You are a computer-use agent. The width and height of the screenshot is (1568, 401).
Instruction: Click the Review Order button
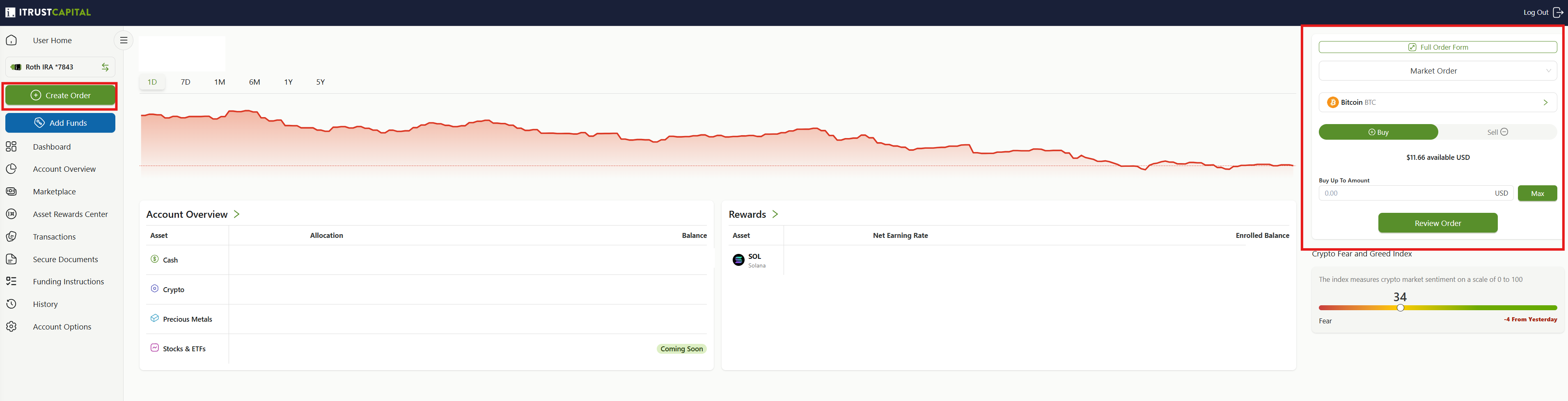tap(1438, 223)
